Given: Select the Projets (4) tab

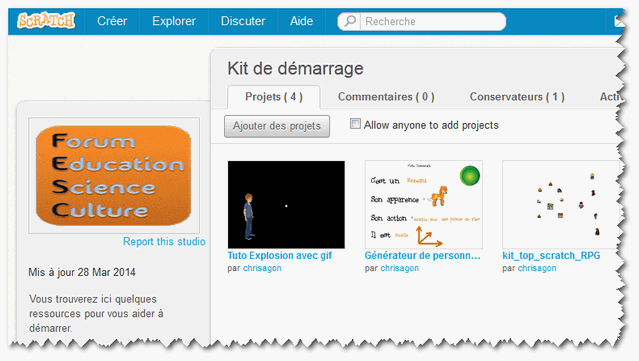Looking at the screenshot, I should pos(274,97).
